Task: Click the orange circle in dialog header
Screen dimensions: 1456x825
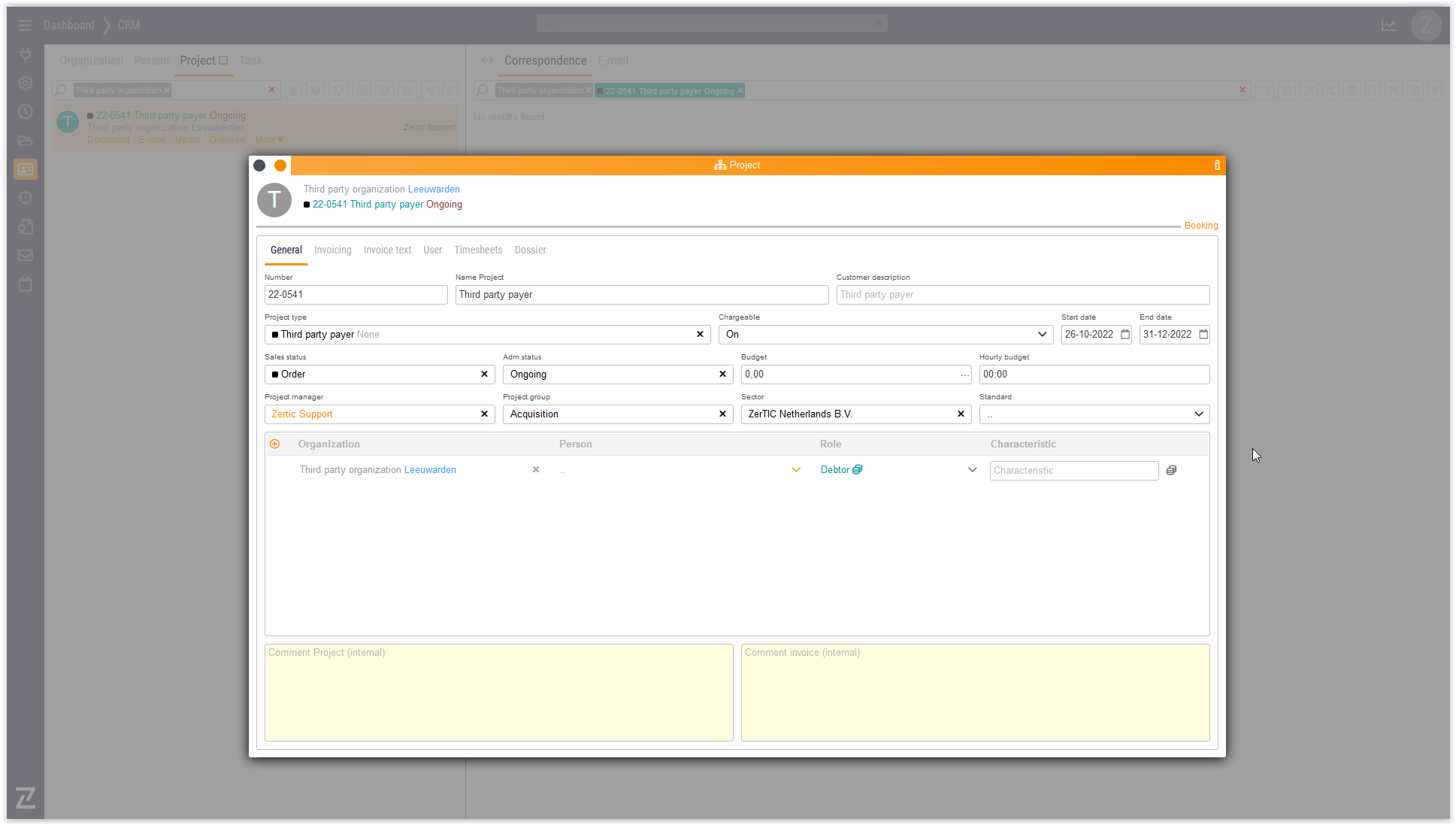Action: (x=280, y=165)
